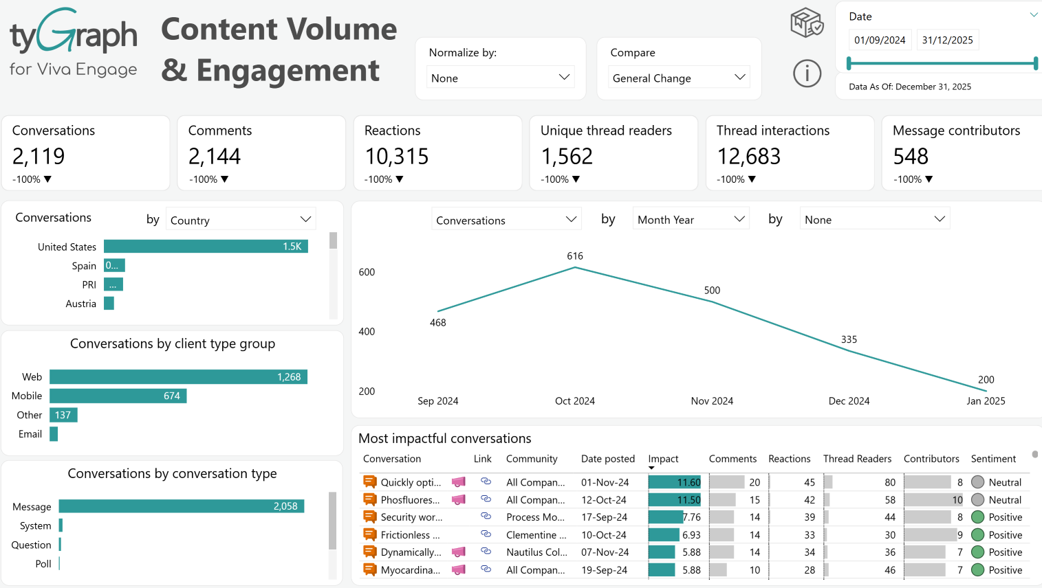Open link icon for Quickly opti... row
Screen dimensions: 1042x588
[486, 482]
